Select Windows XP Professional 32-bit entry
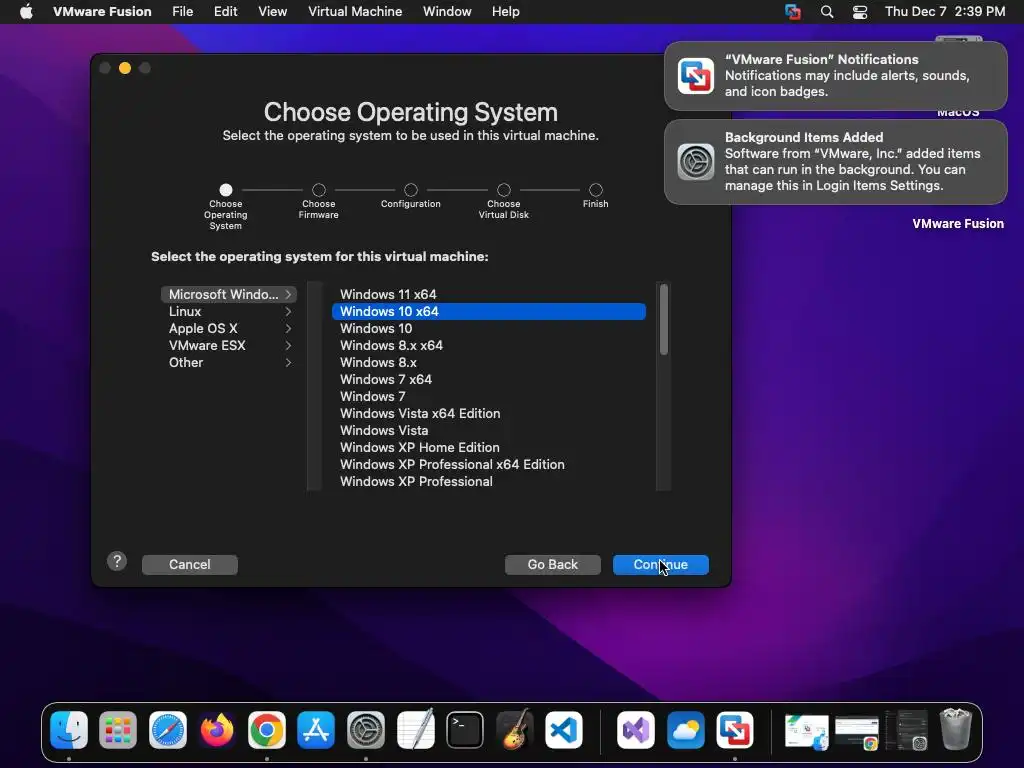Image resolution: width=1024 pixels, height=768 pixels. (x=489, y=481)
